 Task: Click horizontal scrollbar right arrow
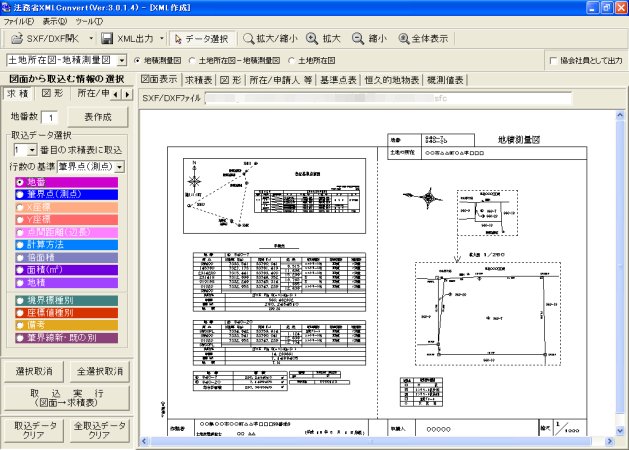tap(610, 441)
